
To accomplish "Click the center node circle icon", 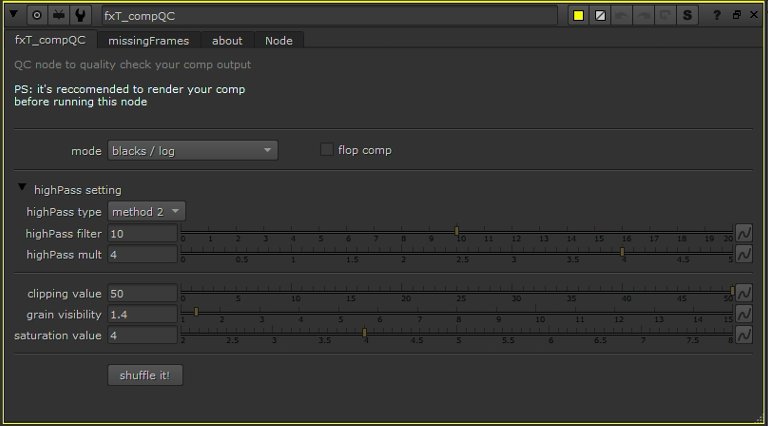I will (x=37, y=16).
